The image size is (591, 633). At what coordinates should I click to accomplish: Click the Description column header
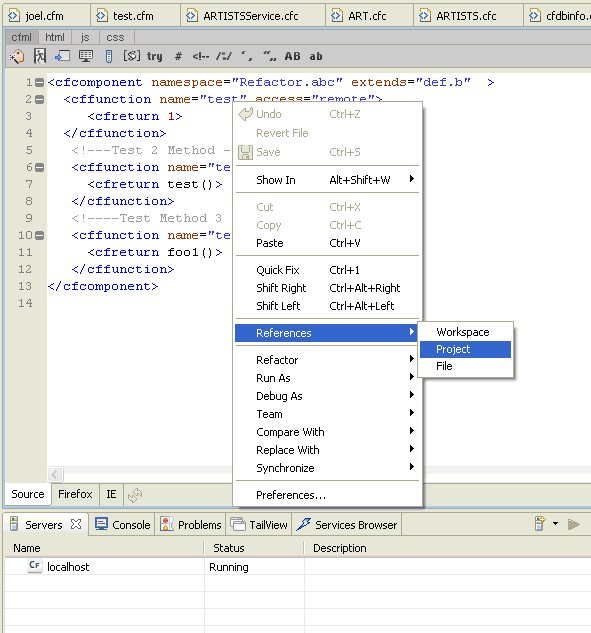point(447,548)
